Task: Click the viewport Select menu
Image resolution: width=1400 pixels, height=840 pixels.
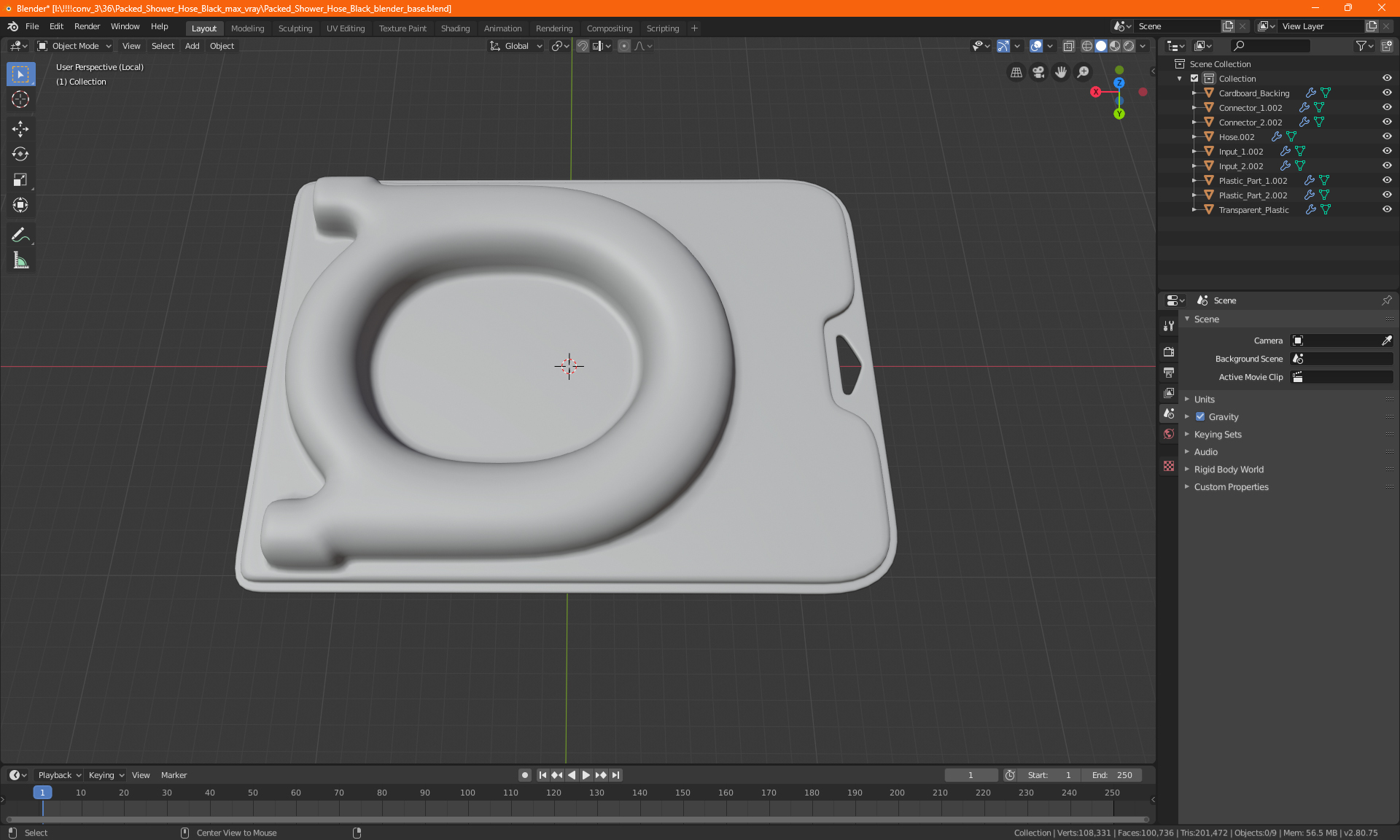Action: tap(163, 46)
